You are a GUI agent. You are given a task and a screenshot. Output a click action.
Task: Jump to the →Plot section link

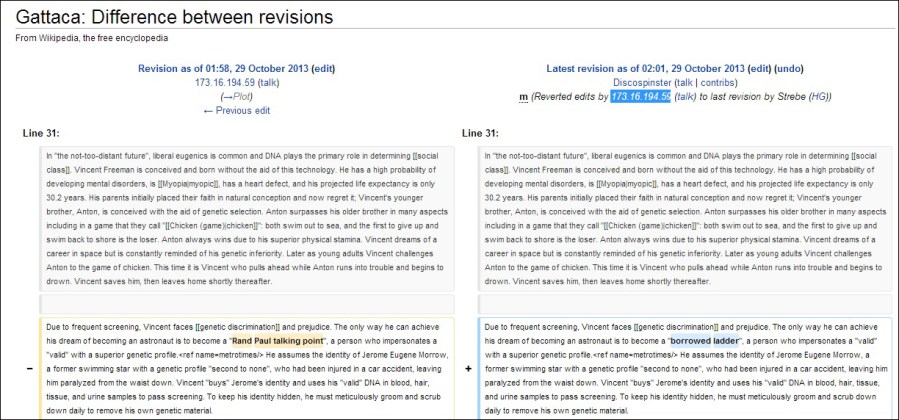[x=236, y=97]
